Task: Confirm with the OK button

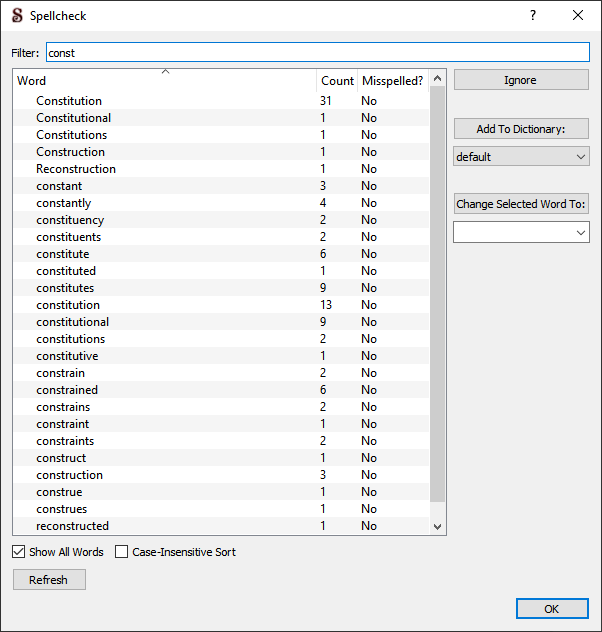Action: [552, 608]
